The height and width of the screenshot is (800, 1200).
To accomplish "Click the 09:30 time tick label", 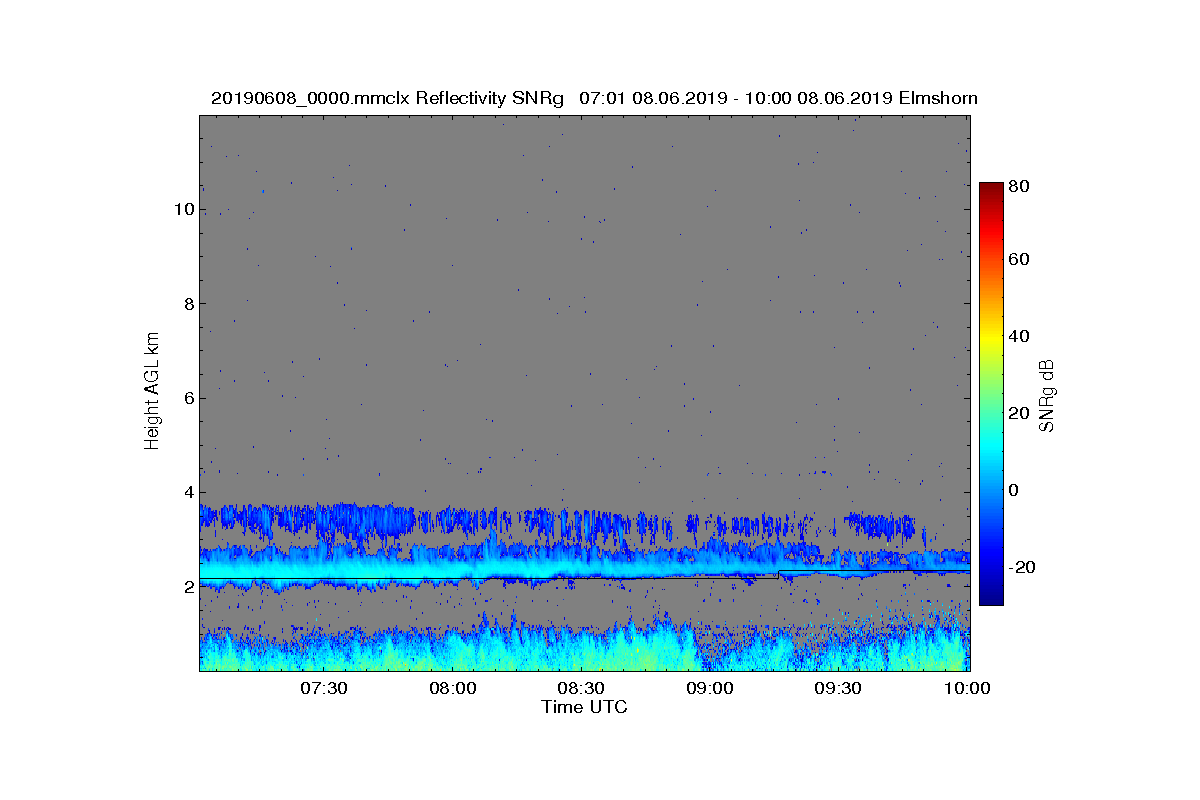I will pos(839,688).
